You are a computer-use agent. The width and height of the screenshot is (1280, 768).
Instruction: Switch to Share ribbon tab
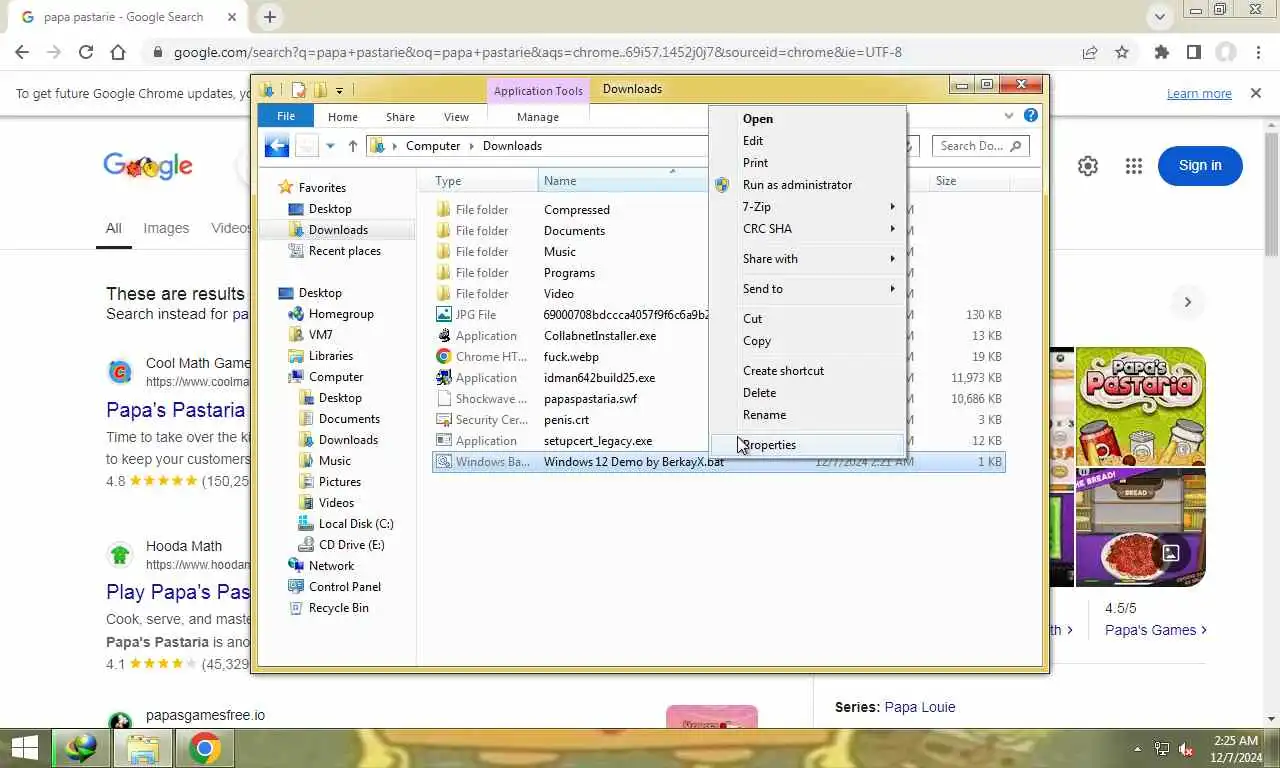(400, 117)
